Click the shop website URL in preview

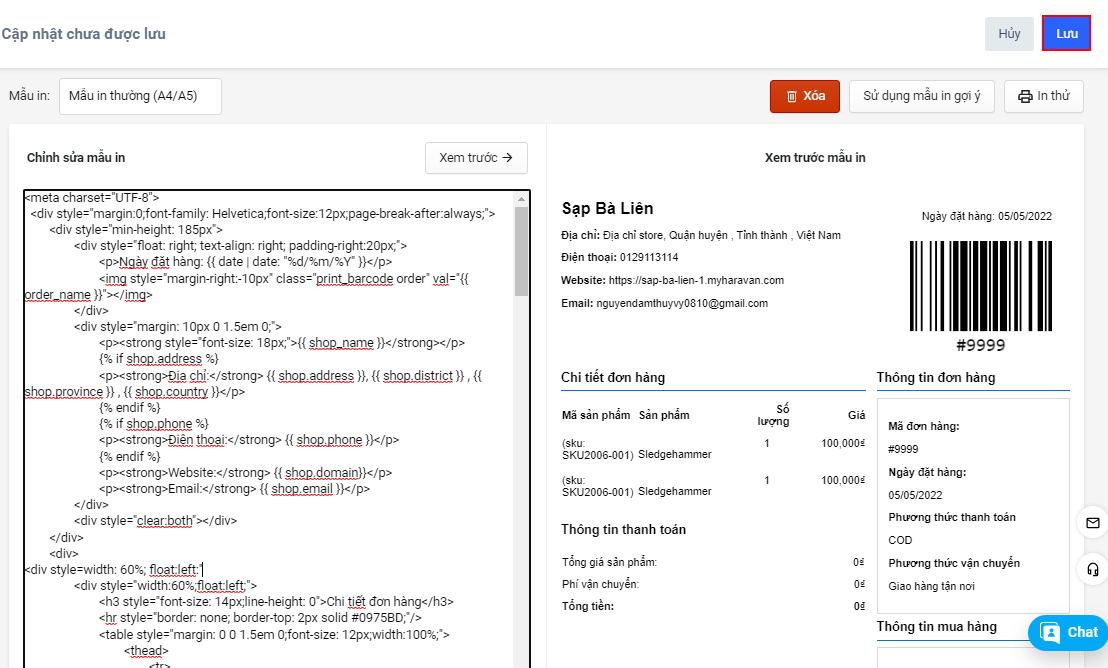[696, 280]
